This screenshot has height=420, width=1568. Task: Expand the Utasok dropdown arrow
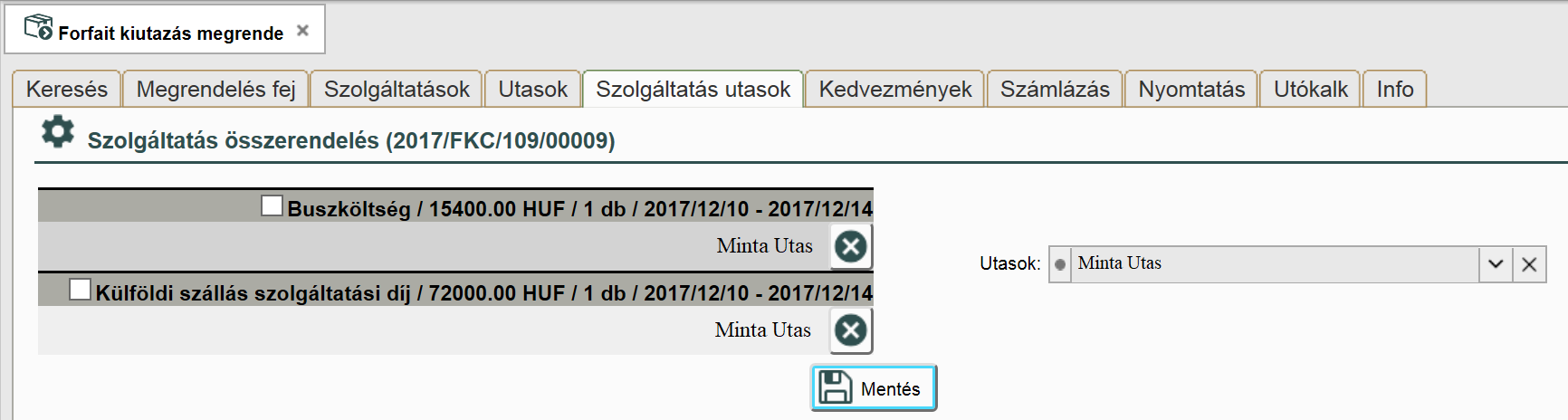pyautogui.click(x=1496, y=264)
